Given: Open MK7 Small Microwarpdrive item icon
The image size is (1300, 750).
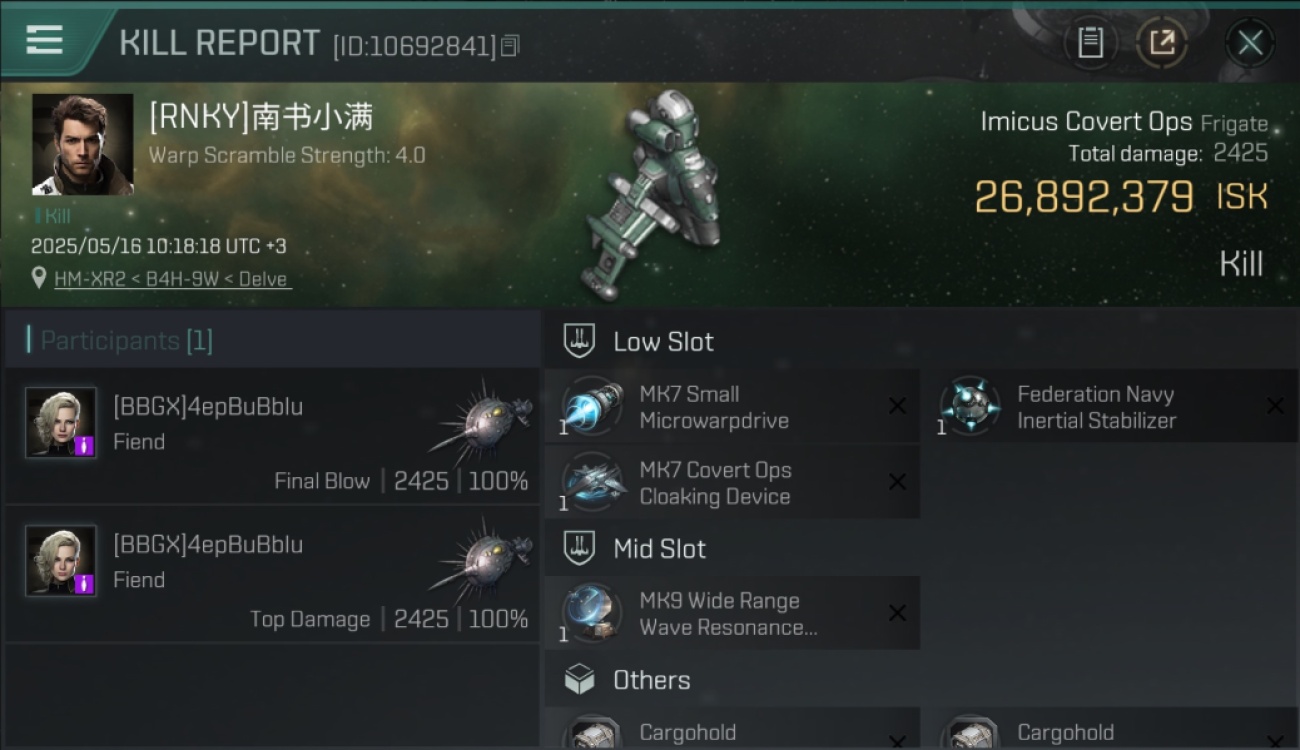Looking at the screenshot, I should tap(592, 407).
